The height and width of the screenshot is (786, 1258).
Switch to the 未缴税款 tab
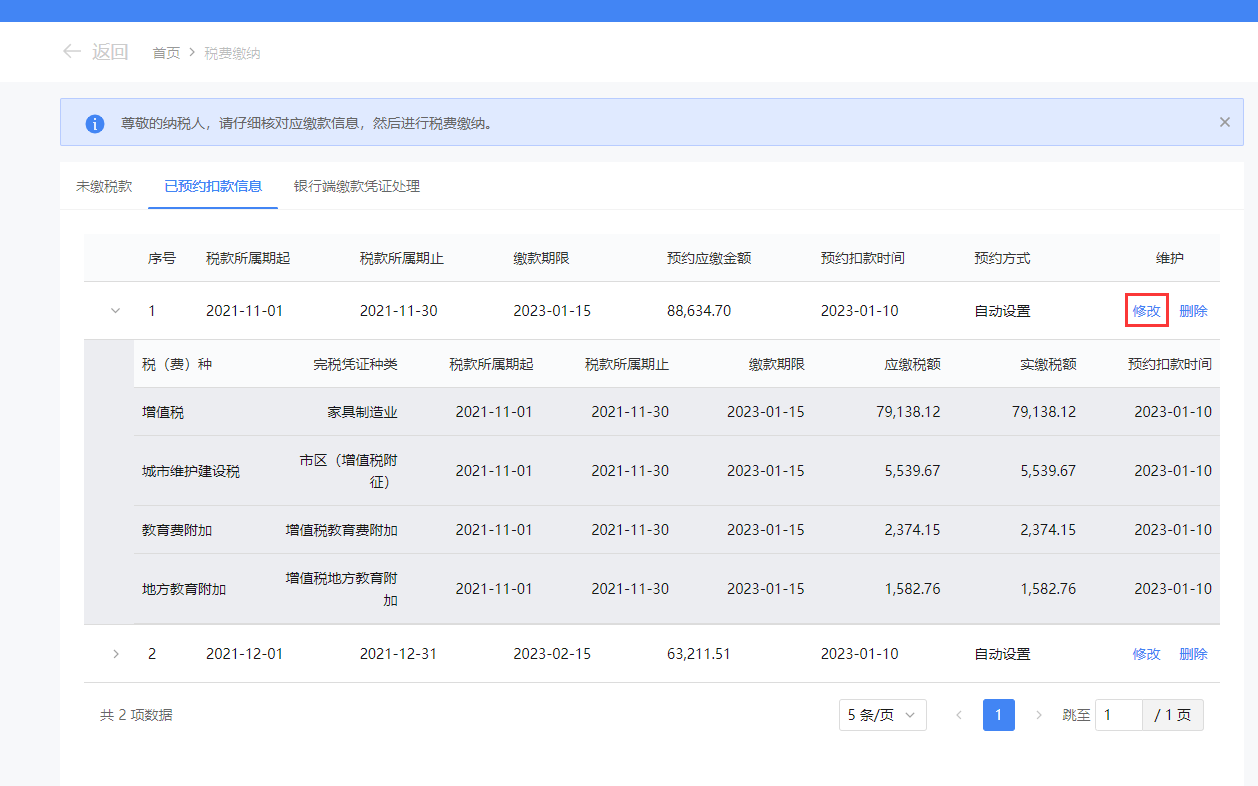(x=104, y=186)
